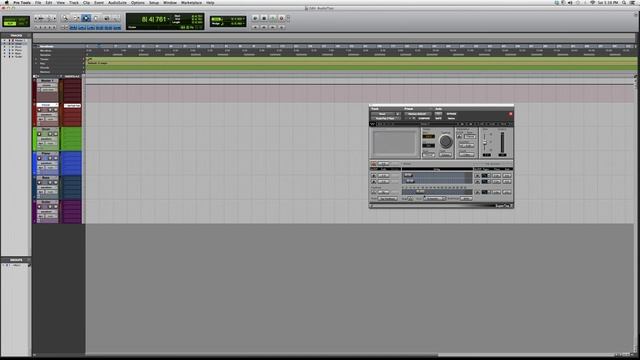
Task: Click the Stop transport button
Action: [x=264, y=18]
